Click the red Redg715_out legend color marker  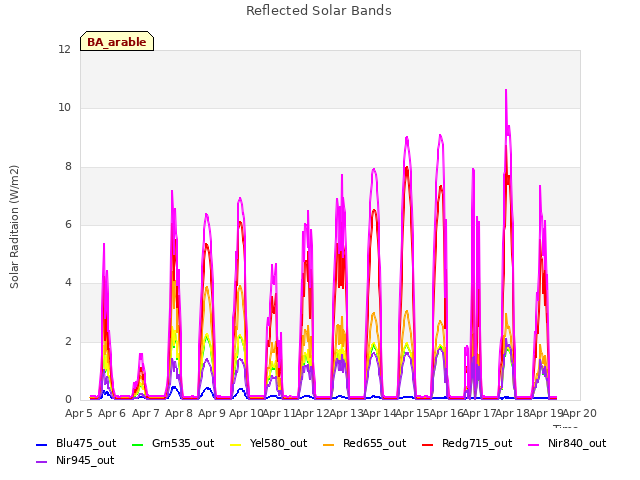point(427,444)
